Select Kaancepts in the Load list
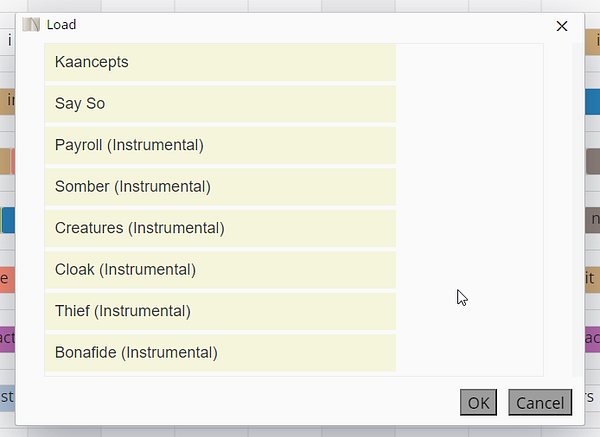Screen dimensions: 600x437 [x=220, y=62]
